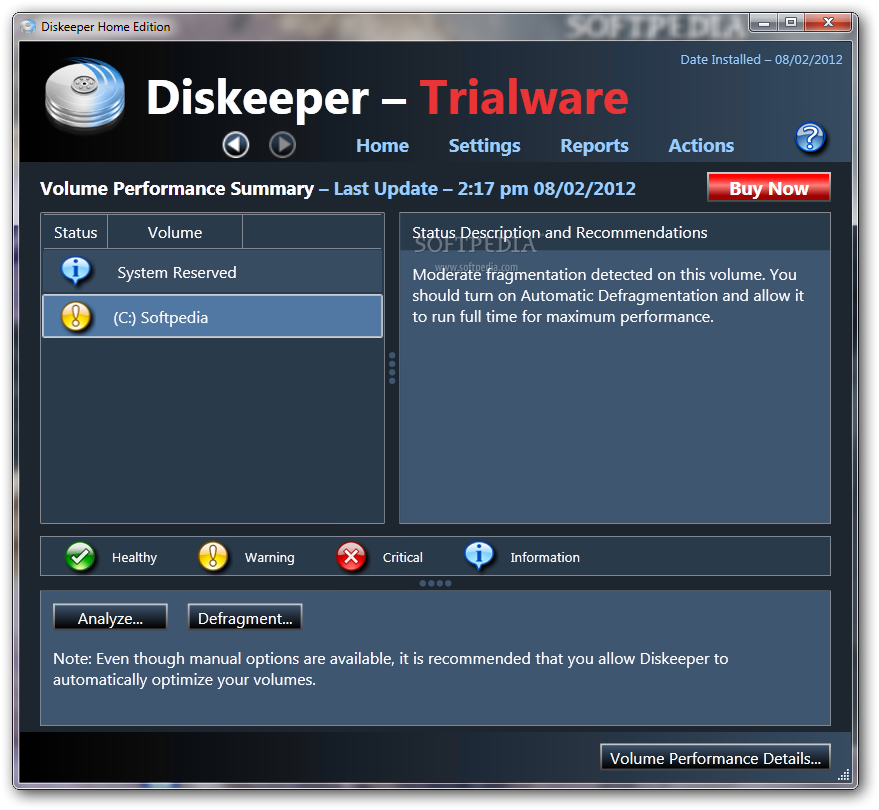
Task: Click the window resize grip corner
Action: pos(844,775)
